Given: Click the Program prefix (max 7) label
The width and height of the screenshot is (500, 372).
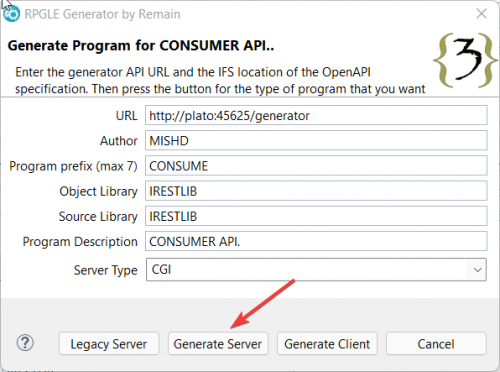Looking at the screenshot, I should [x=73, y=166].
